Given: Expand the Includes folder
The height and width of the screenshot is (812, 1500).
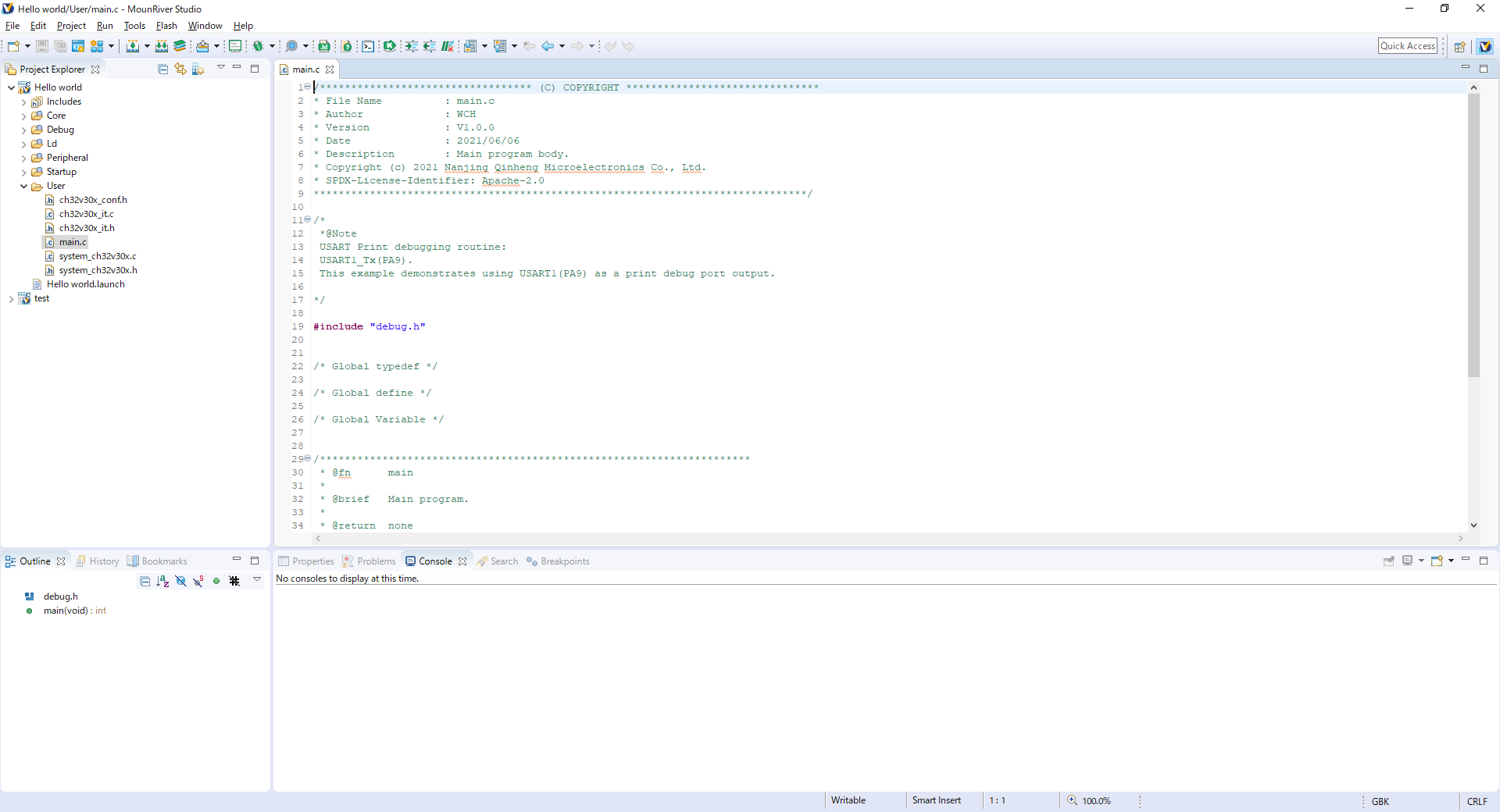Looking at the screenshot, I should (23, 102).
